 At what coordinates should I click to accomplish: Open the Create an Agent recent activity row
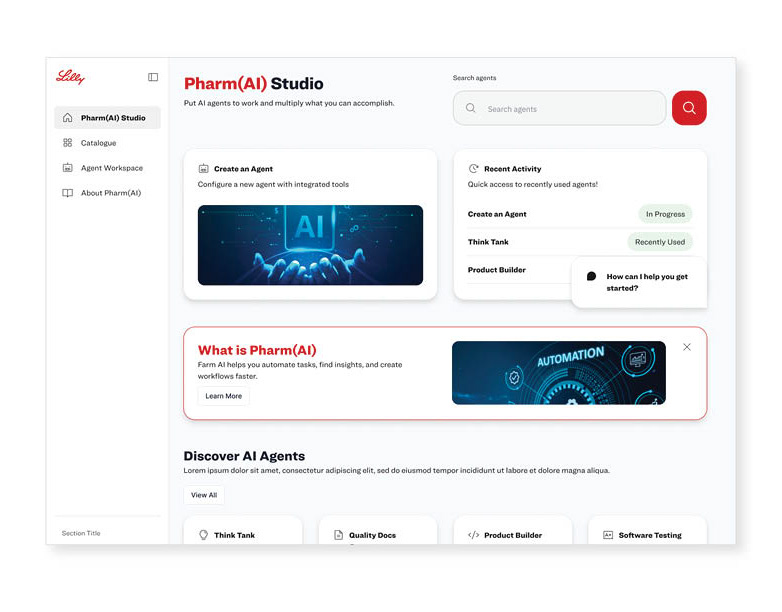(580, 214)
